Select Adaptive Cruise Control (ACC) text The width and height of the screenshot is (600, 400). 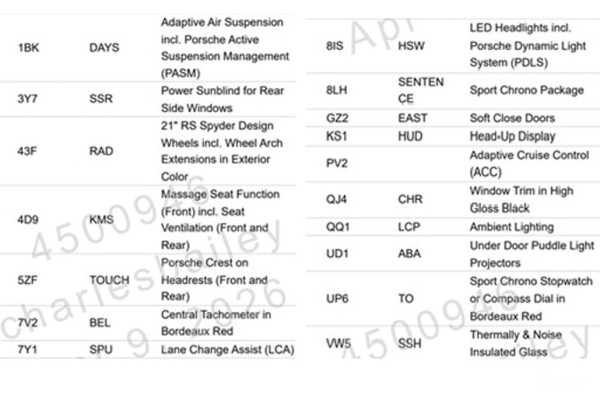(x=529, y=162)
